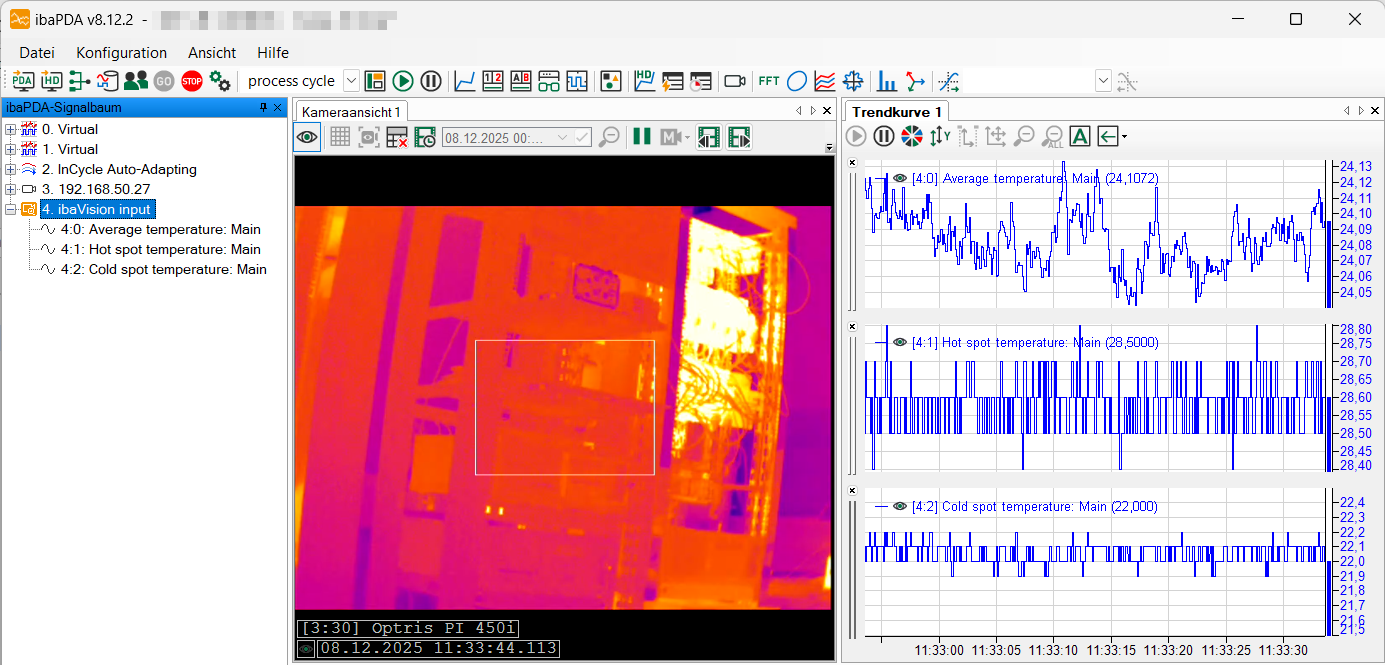Image resolution: width=1385 pixels, height=665 pixels.
Task: Open the Ansicht menu
Action: click(212, 53)
